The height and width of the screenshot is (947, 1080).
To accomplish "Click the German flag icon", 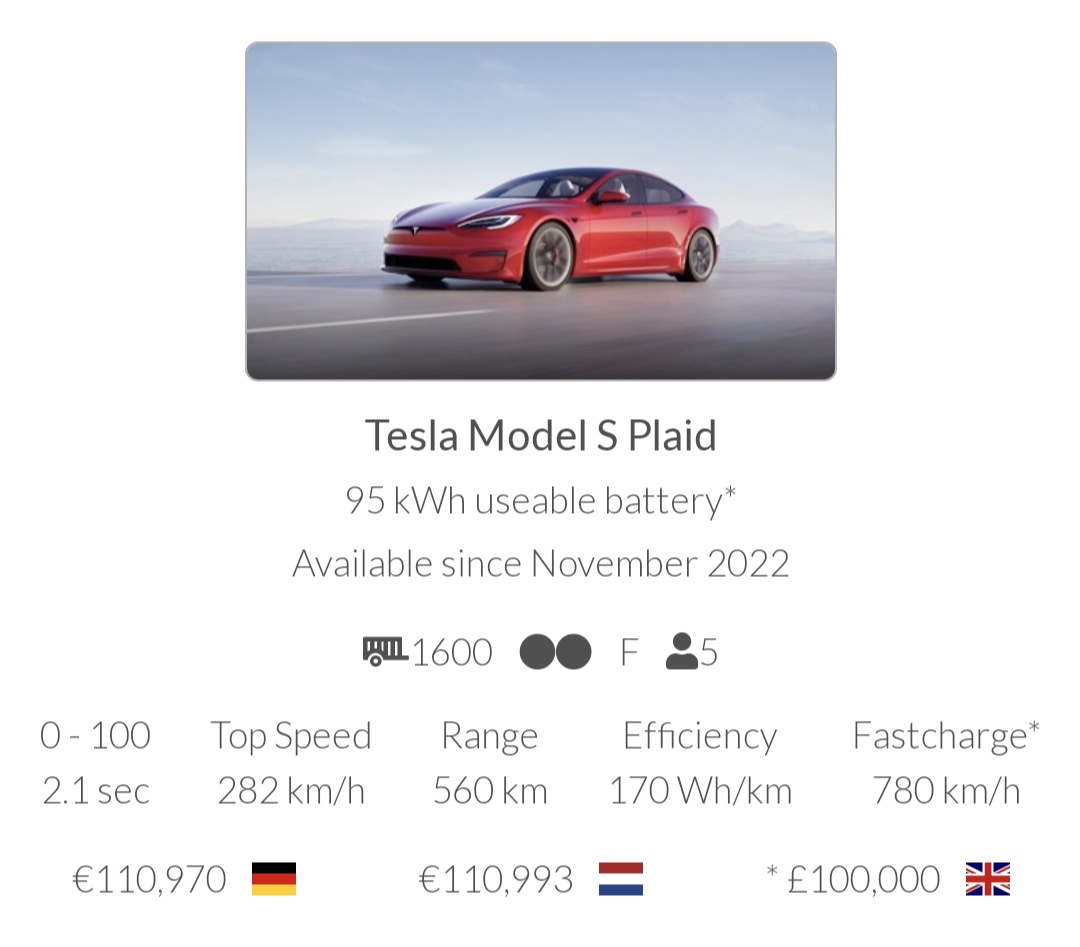I will pyautogui.click(x=273, y=879).
